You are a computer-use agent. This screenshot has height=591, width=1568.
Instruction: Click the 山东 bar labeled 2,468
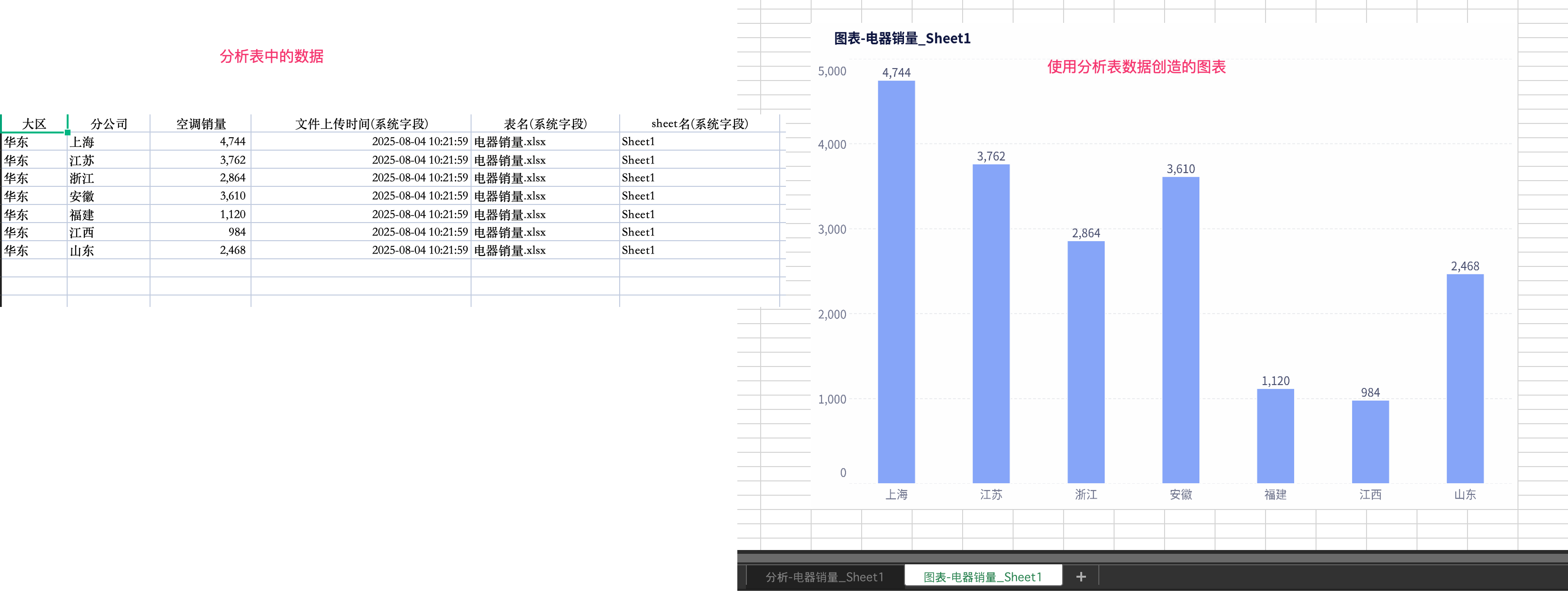[1465, 378]
